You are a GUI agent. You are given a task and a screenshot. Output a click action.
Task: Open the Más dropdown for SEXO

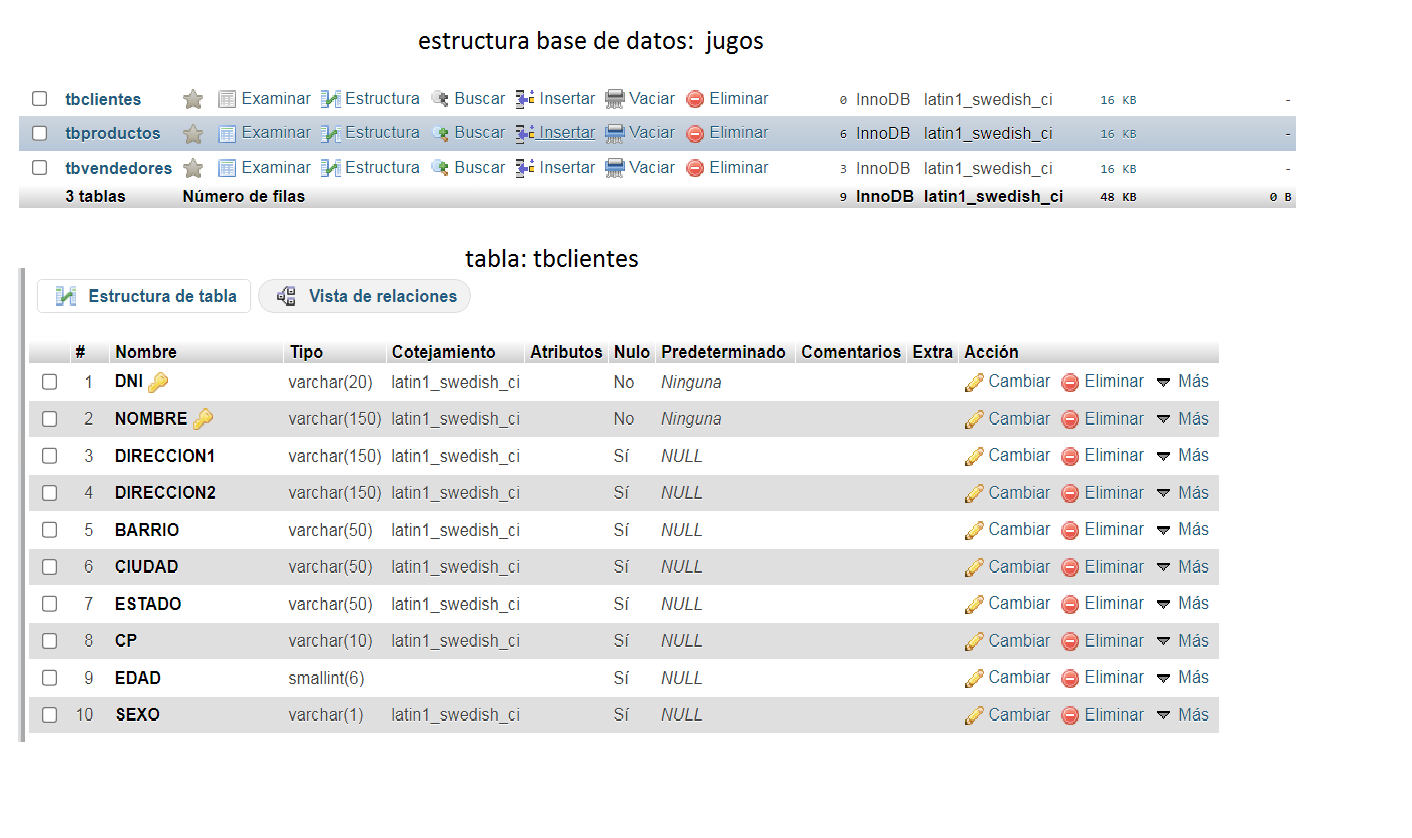(x=1182, y=715)
